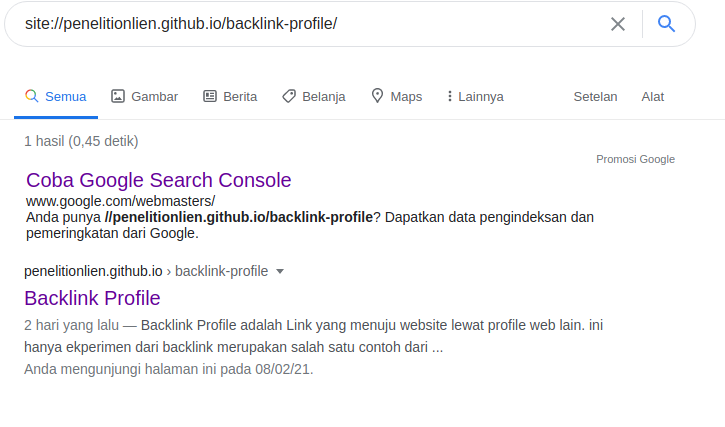The width and height of the screenshot is (725, 427).
Task: Expand the Lainnya menu
Action: pos(475,97)
